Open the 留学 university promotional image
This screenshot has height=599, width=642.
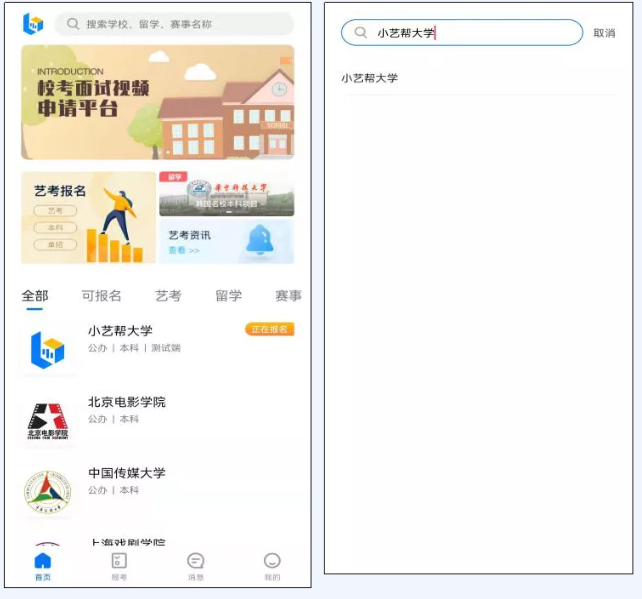(x=226, y=194)
